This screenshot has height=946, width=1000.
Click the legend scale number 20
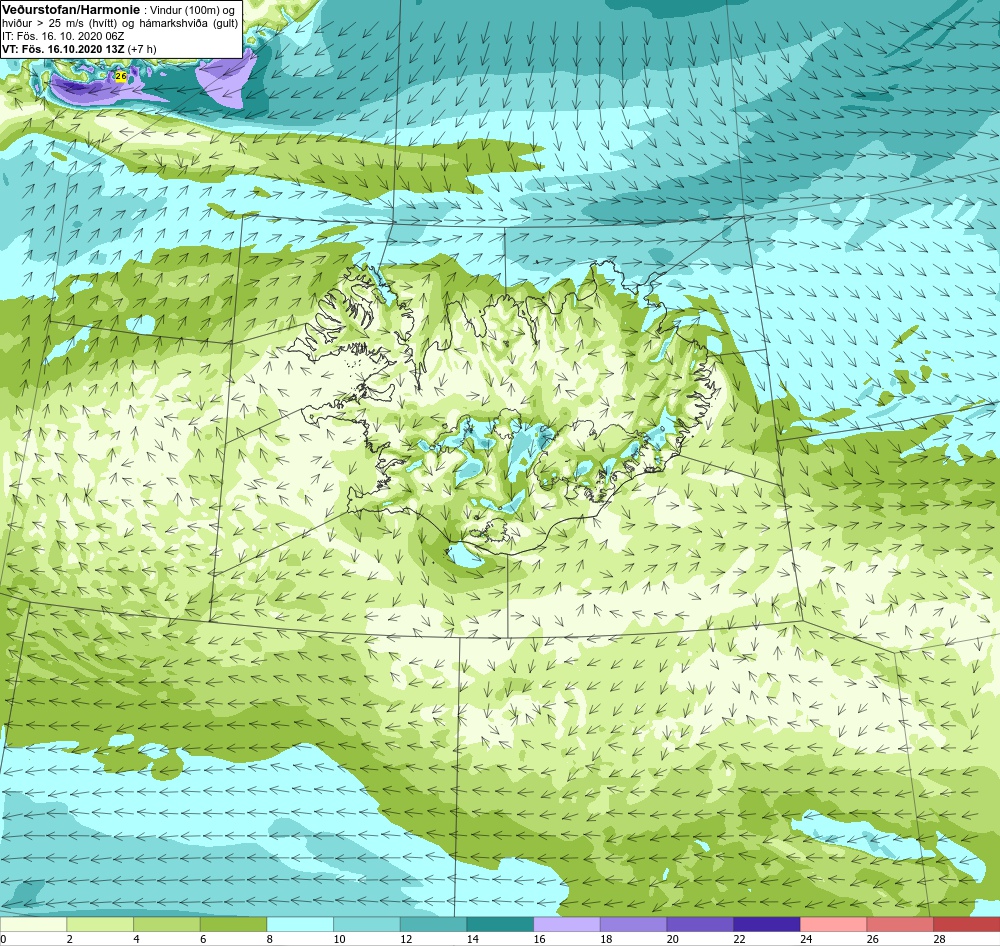[673, 939]
